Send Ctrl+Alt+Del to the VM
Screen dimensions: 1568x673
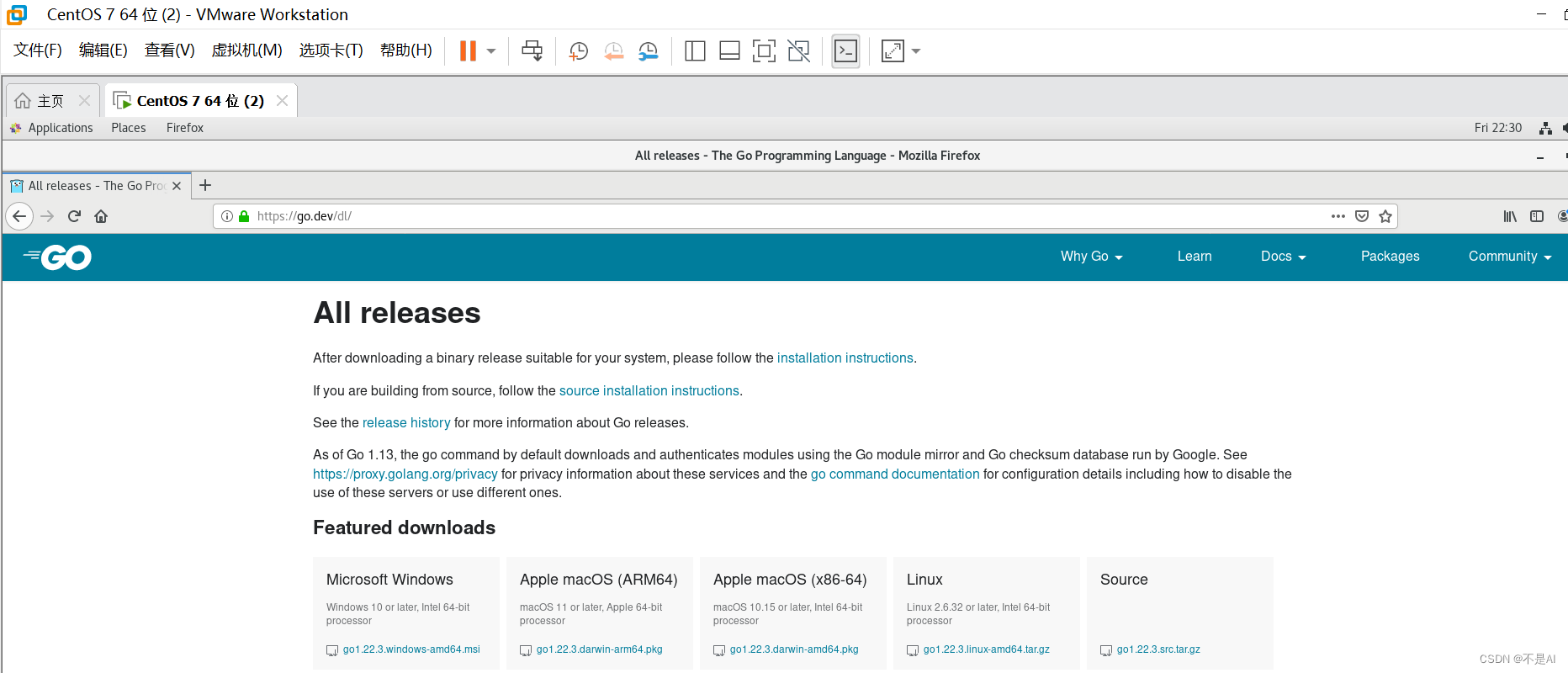click(532, 51)
